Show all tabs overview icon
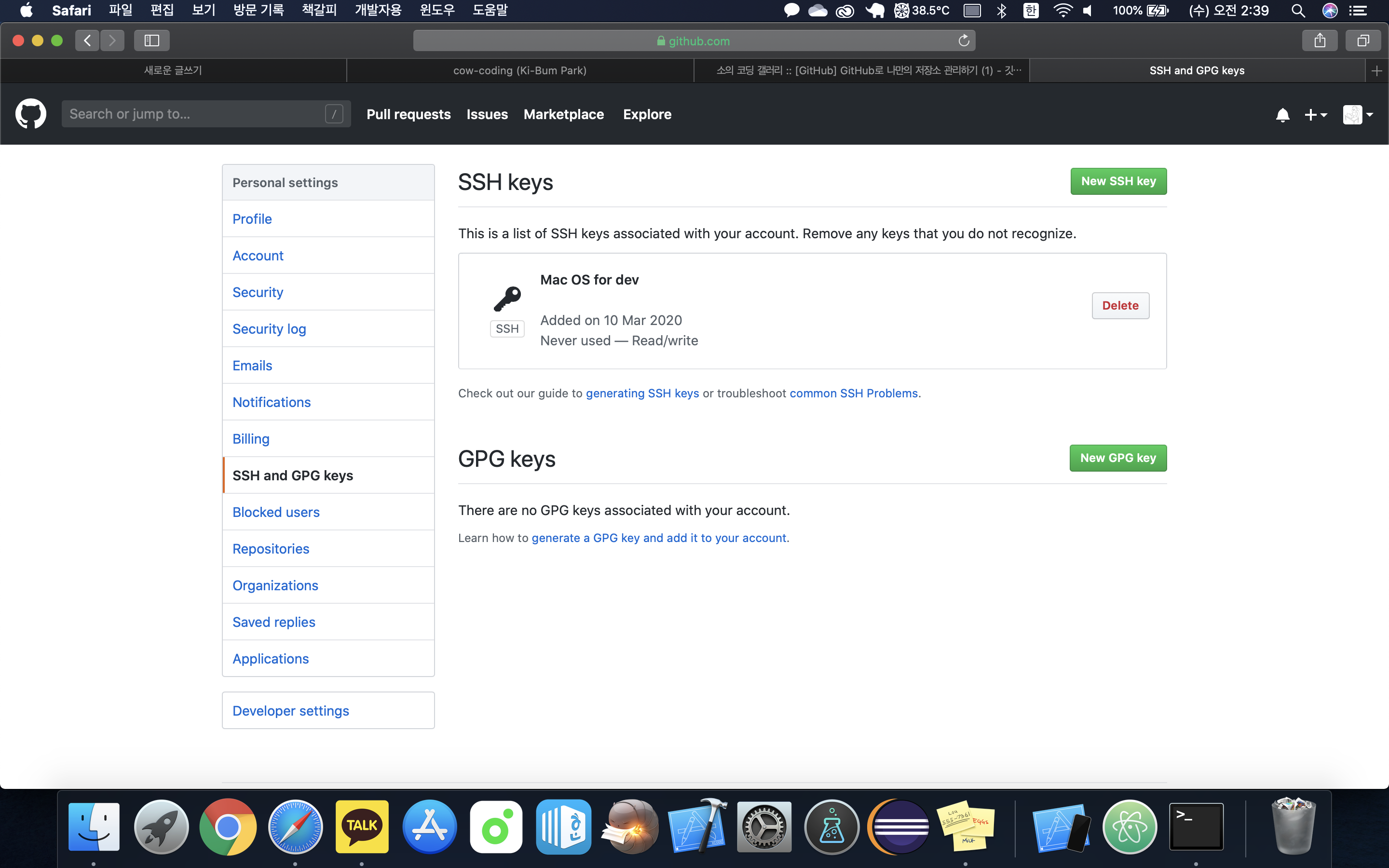The width and height of the screenshot is (1389, 868). click(x=1362, y=41)
